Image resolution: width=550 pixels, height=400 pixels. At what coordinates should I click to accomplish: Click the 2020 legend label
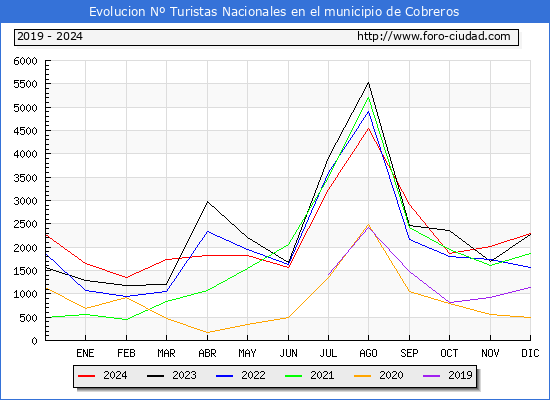[x=391, y=375]
